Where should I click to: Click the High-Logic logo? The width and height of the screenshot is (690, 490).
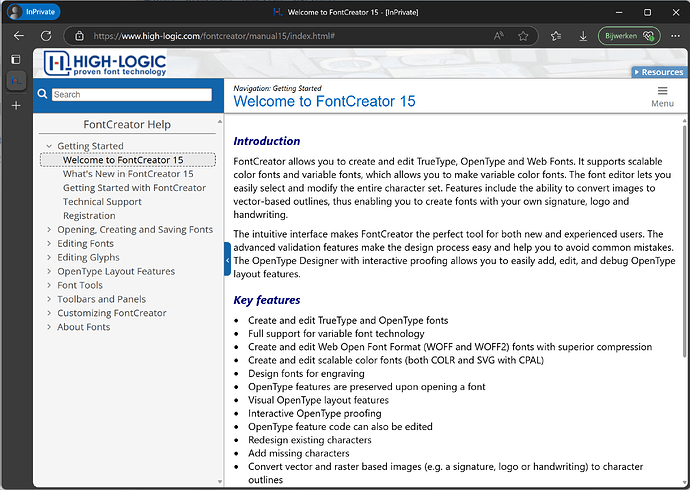coord(105,64)
